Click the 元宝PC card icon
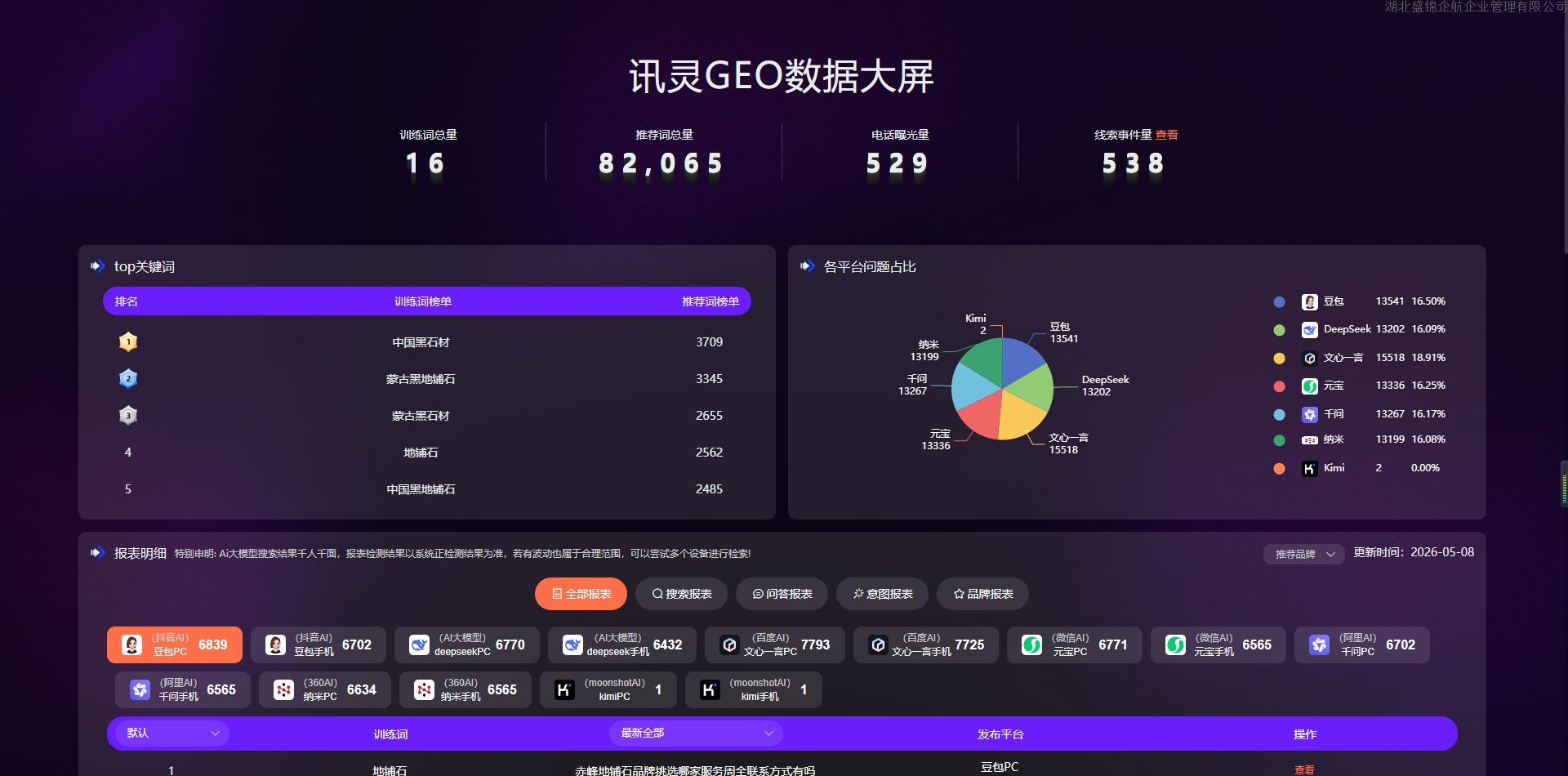The image size is (1568, 776). 1032,644
